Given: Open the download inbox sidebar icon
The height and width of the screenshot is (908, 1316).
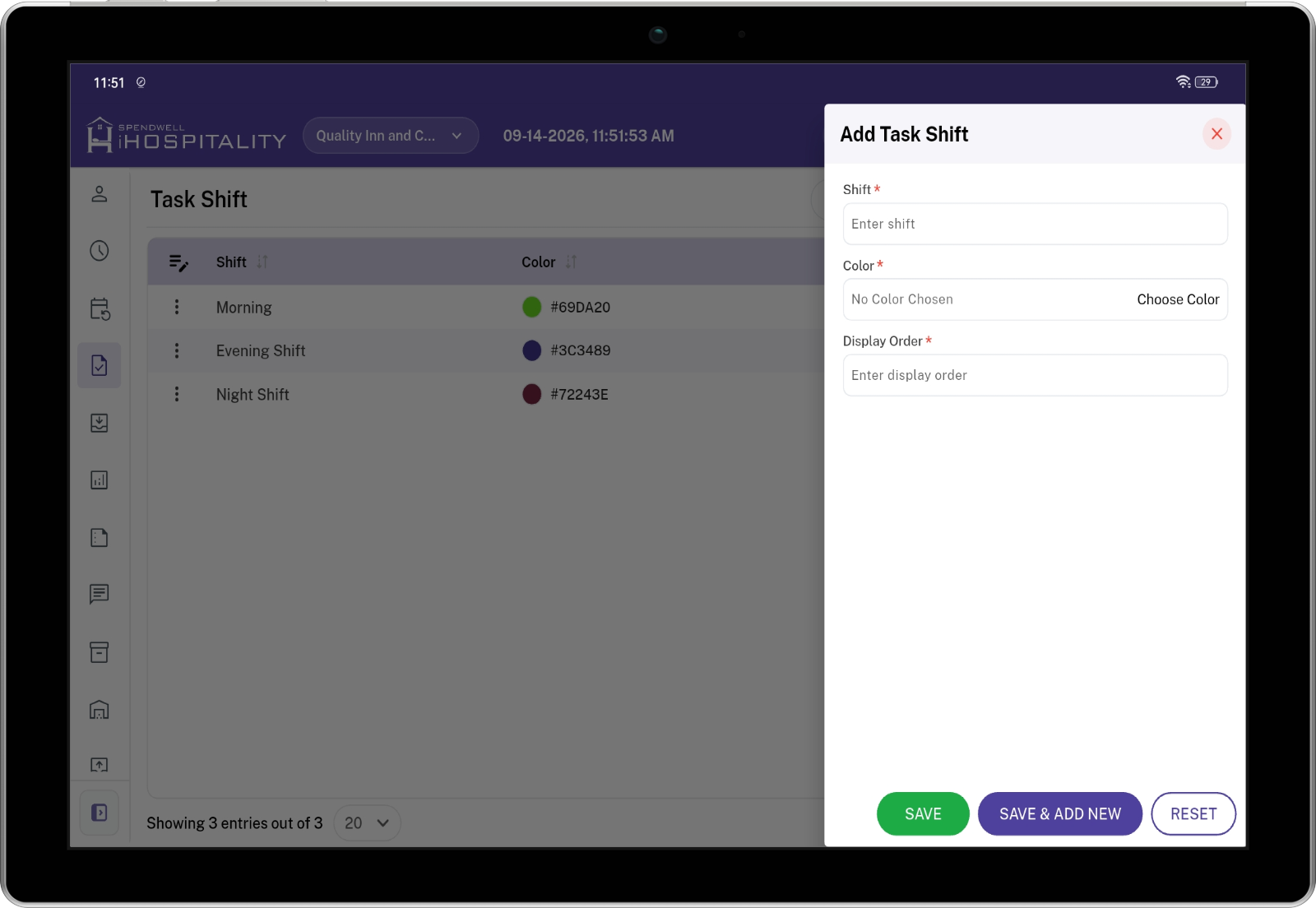Looking at the screenshot, I should pyautogui.click(x=100, y=423).
